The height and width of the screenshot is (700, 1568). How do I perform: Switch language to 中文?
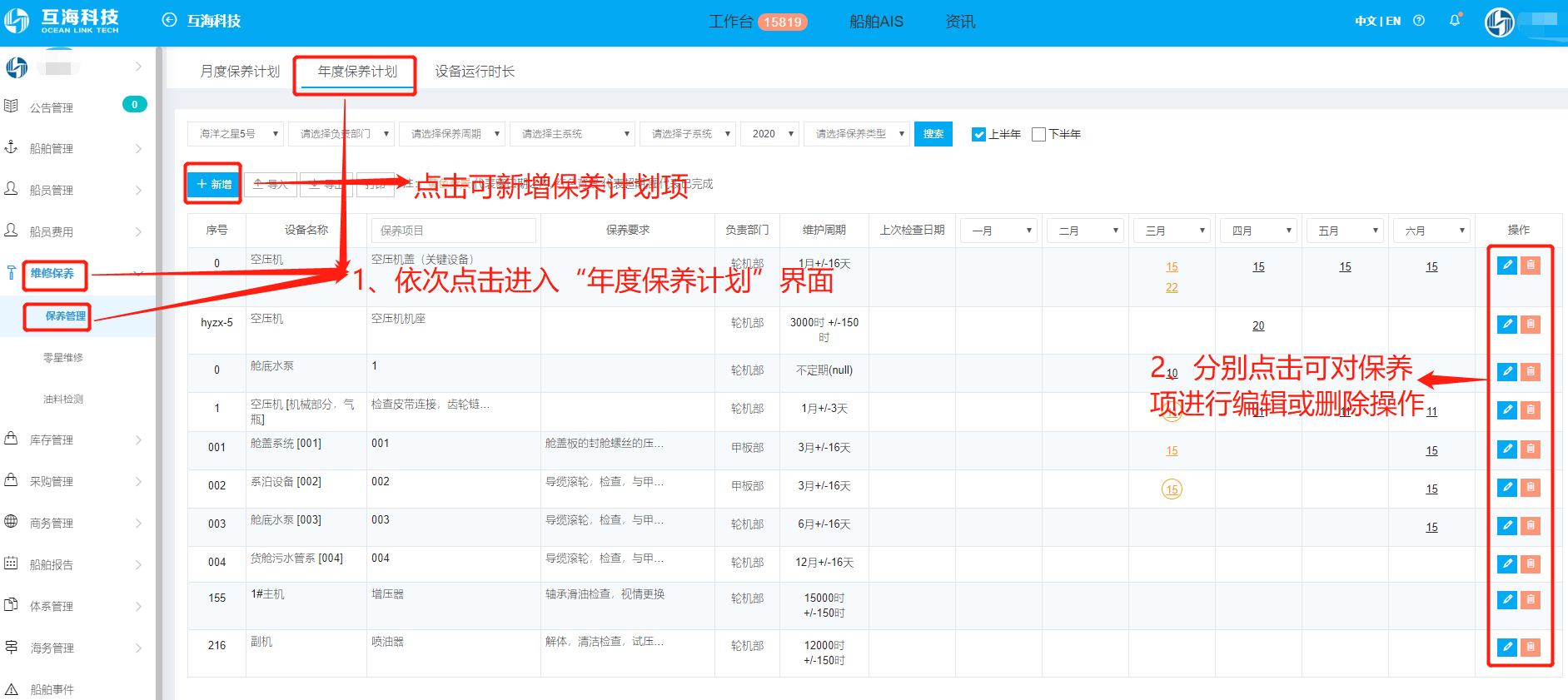[1365, 21]
